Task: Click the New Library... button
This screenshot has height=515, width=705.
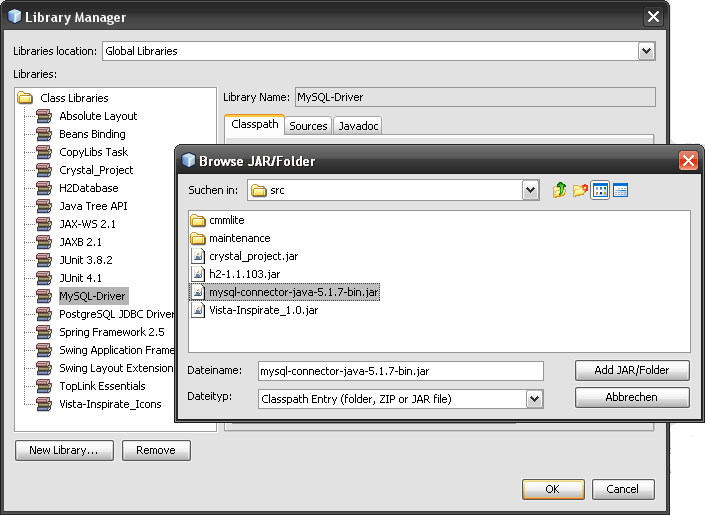Action: 64,451
